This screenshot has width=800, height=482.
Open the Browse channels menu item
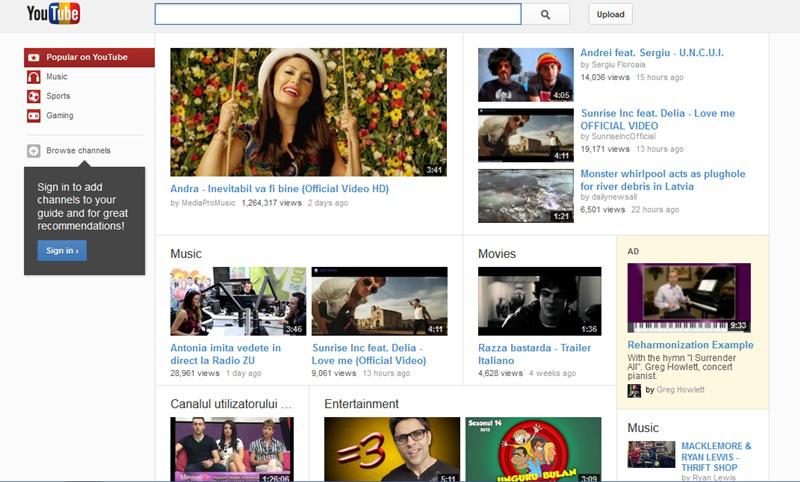coord(78,151)
